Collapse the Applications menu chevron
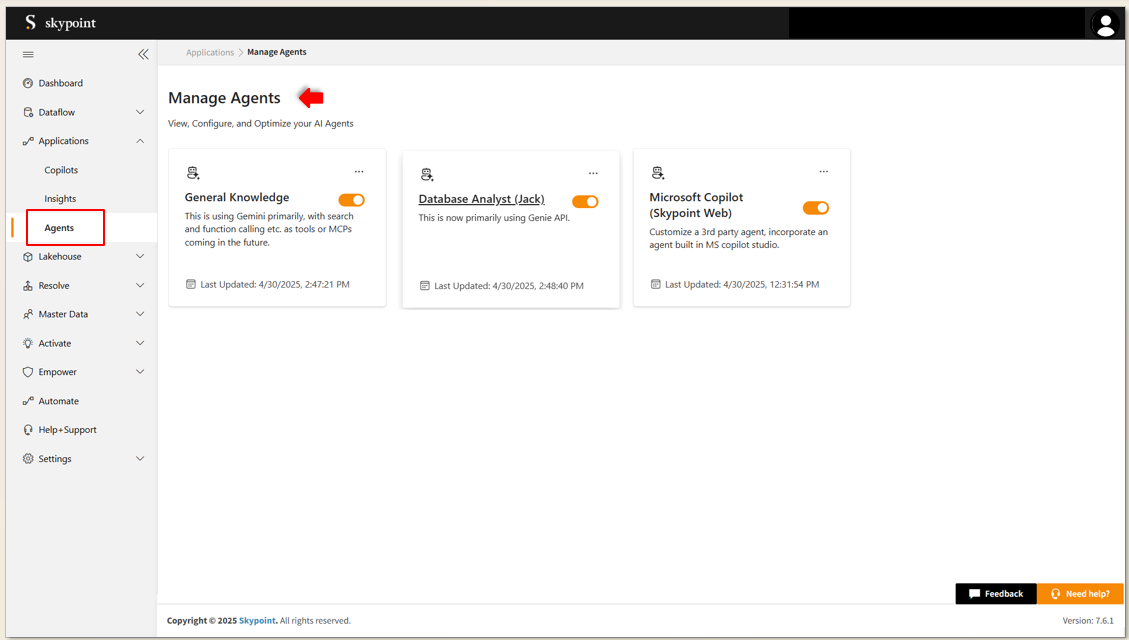 pos(140,141)
